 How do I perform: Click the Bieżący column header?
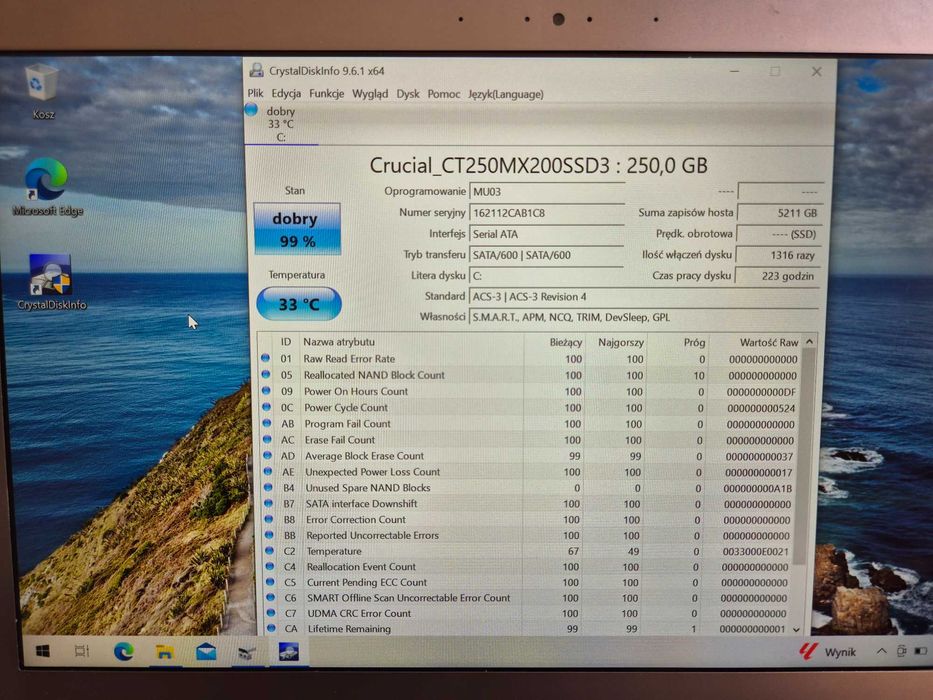[565, 342]
